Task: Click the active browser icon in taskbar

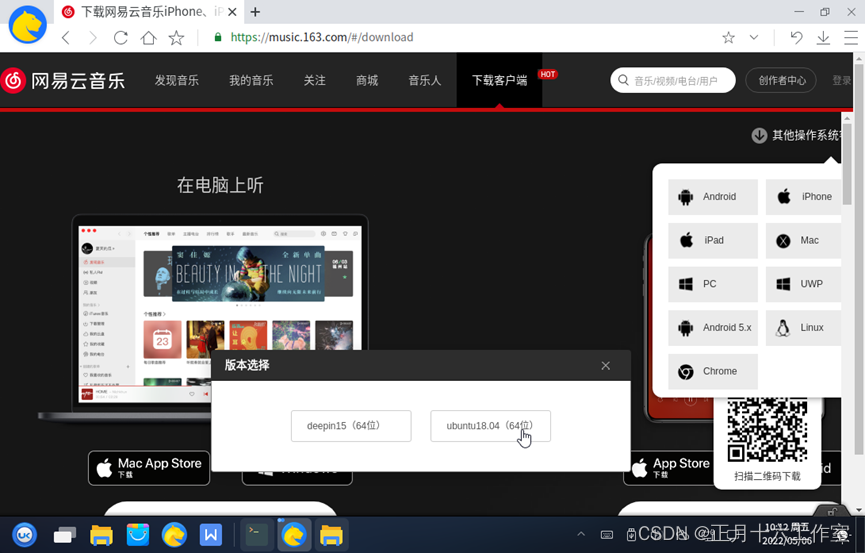Action: pyautogui.click(x=294, y=535)
